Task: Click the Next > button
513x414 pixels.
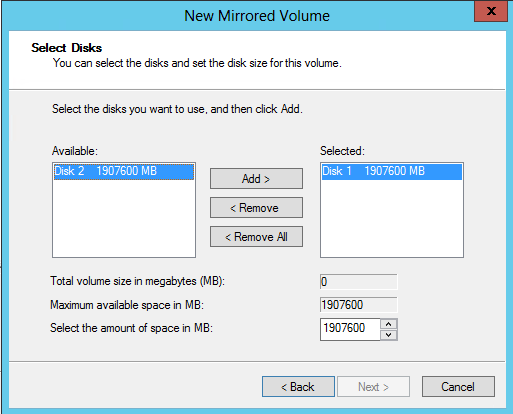Action: pos(373,387)
